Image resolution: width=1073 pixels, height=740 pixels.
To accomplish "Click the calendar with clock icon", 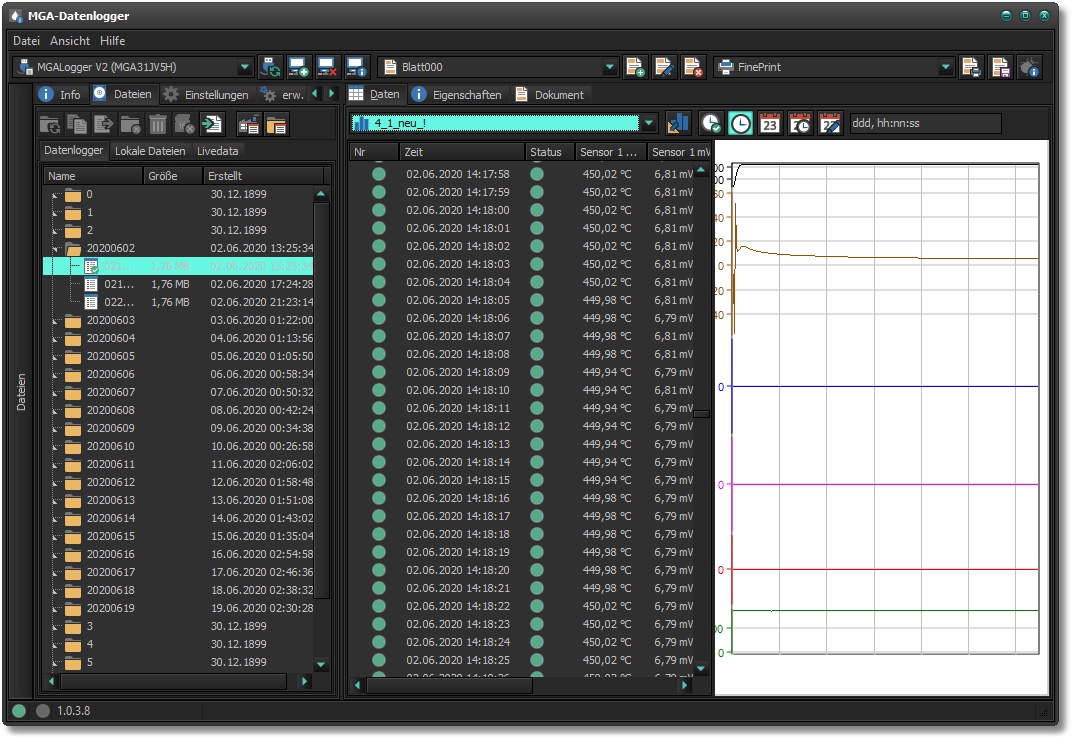I will click(x=800, y=123).
